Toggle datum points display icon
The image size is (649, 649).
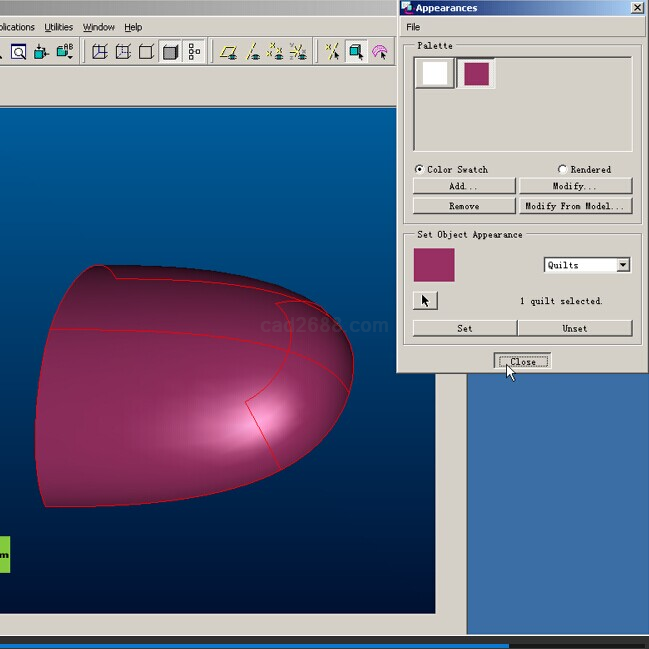275,52
